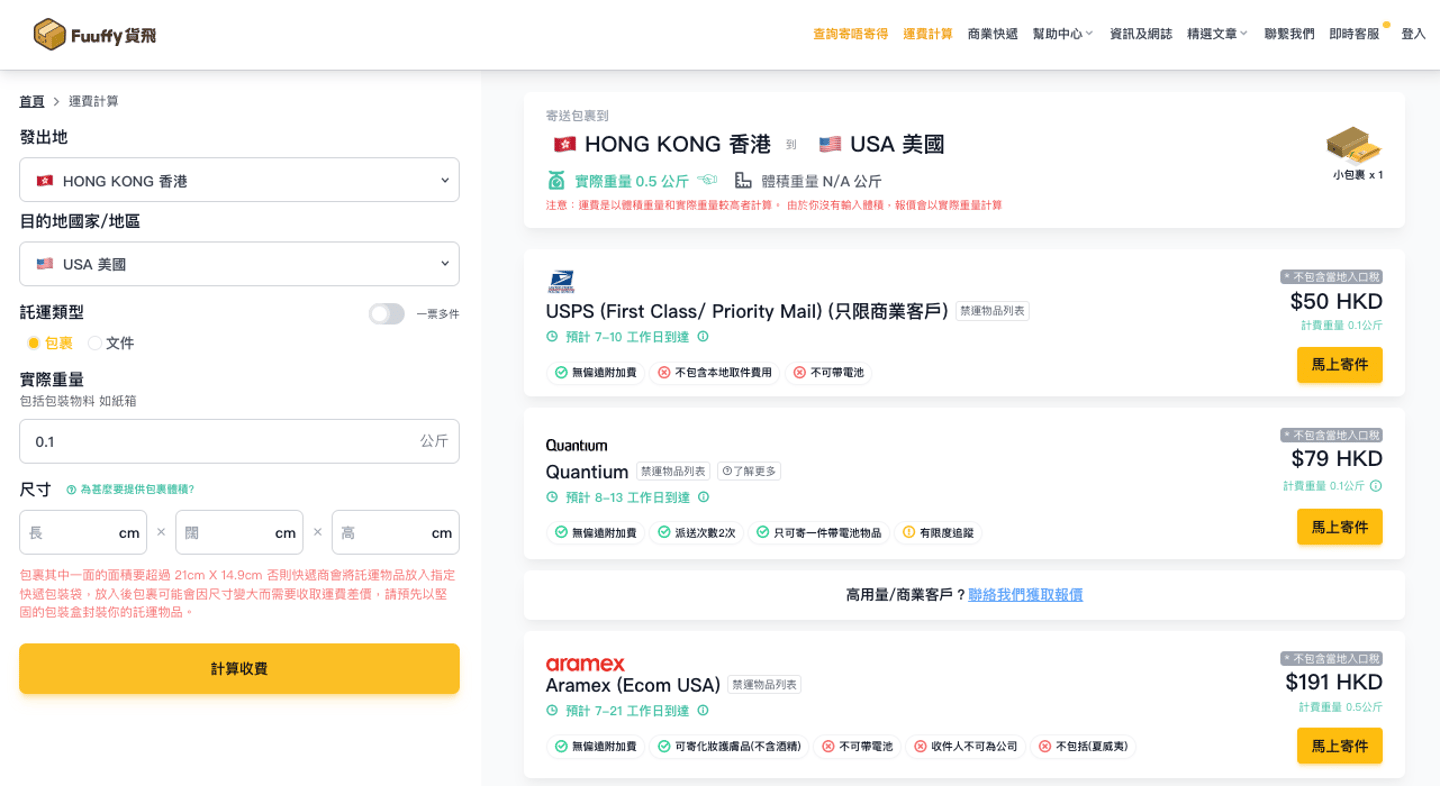
Task: Click info icon beside USPS delivery estimate
Action: [x=703, y=337]
